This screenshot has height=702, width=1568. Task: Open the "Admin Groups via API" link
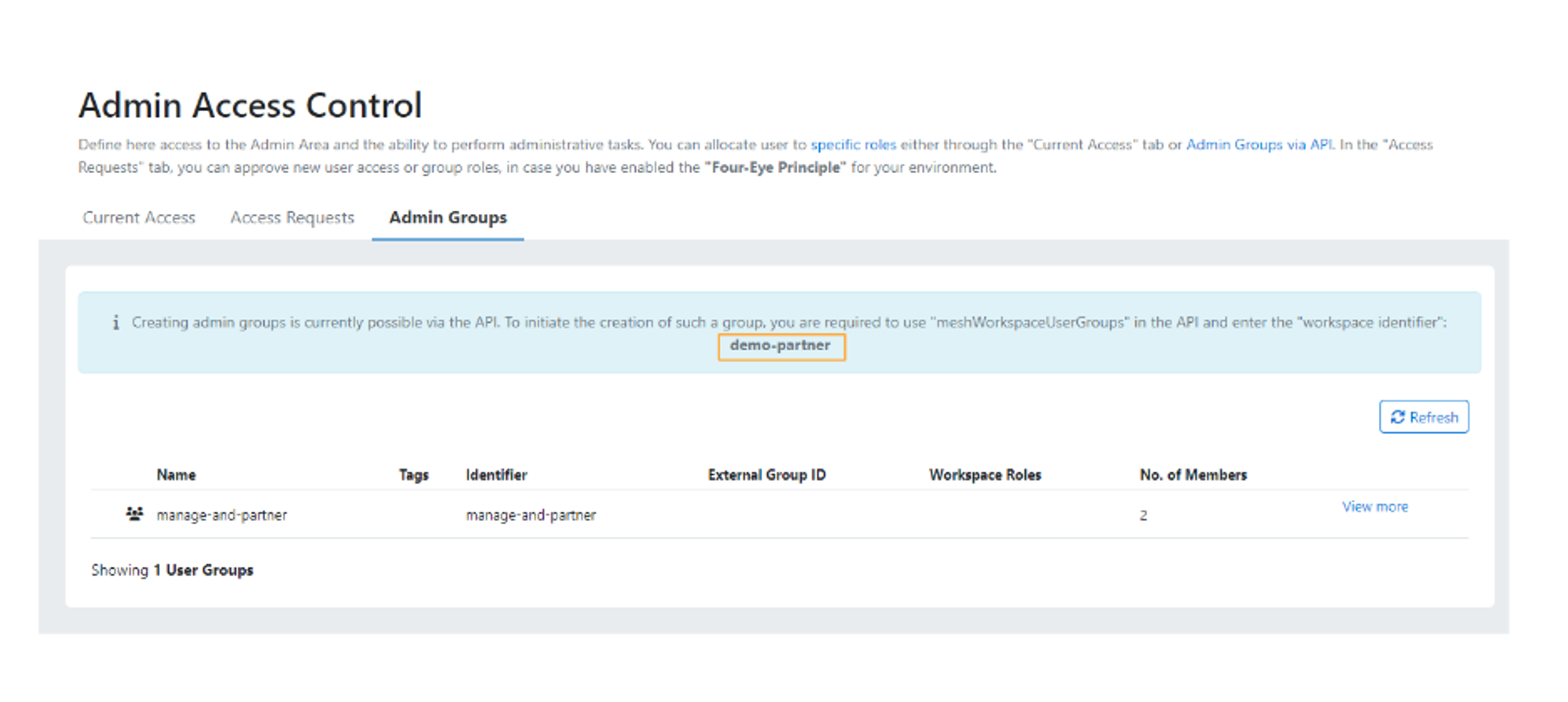(x=1259, y=145)
